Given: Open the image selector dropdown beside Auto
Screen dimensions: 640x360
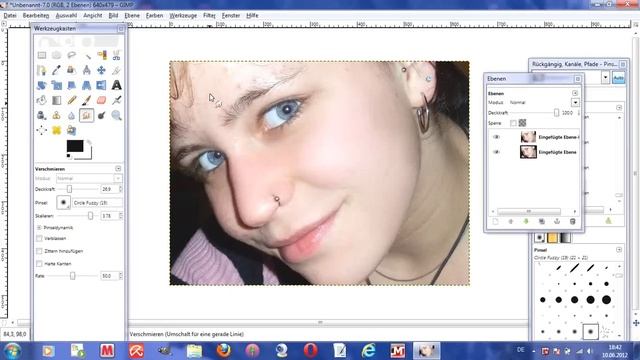Looking at the screenshot, I should coord(605,77).
